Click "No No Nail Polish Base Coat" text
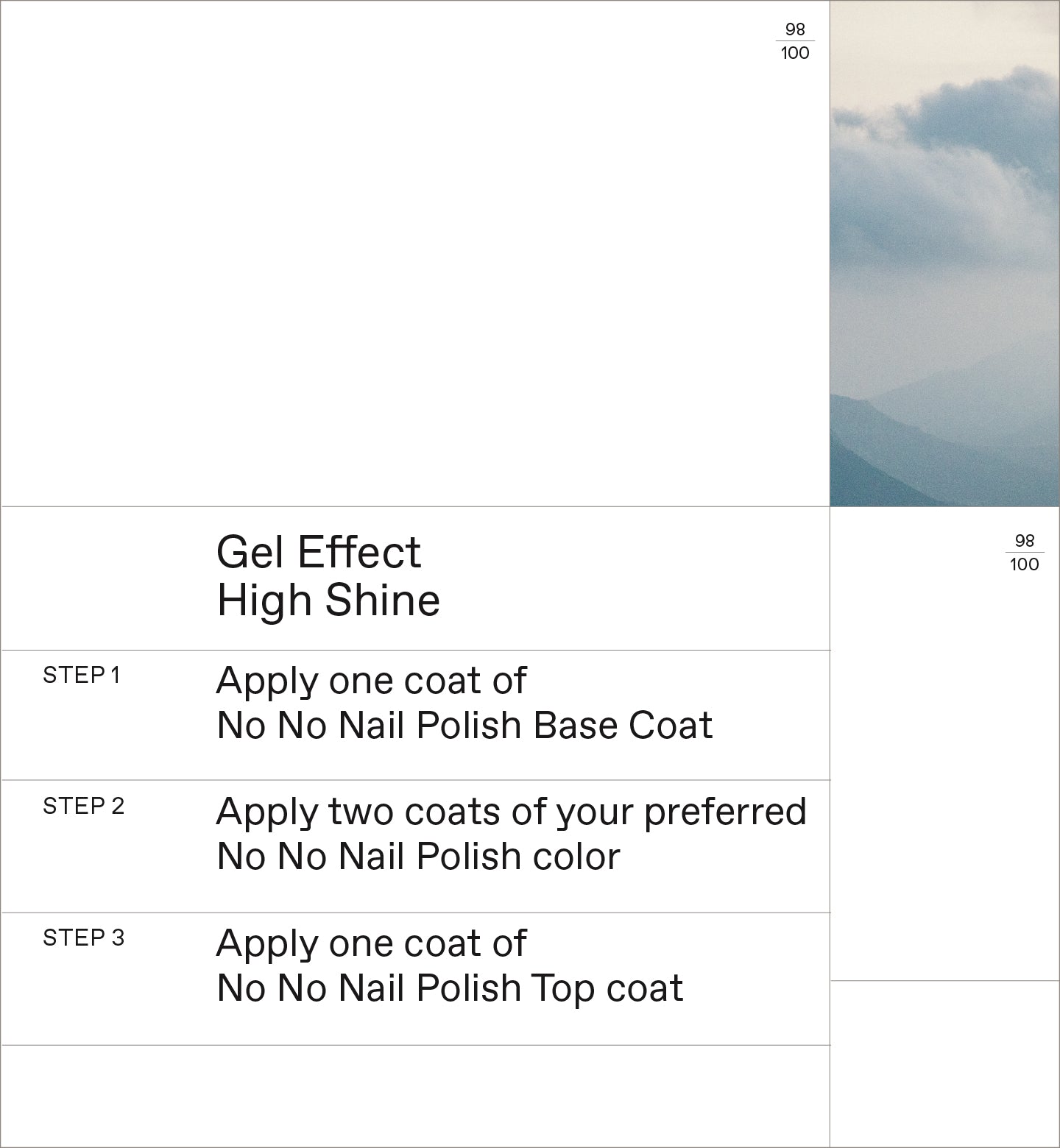 pyautogui.click(x=464, y=726)
